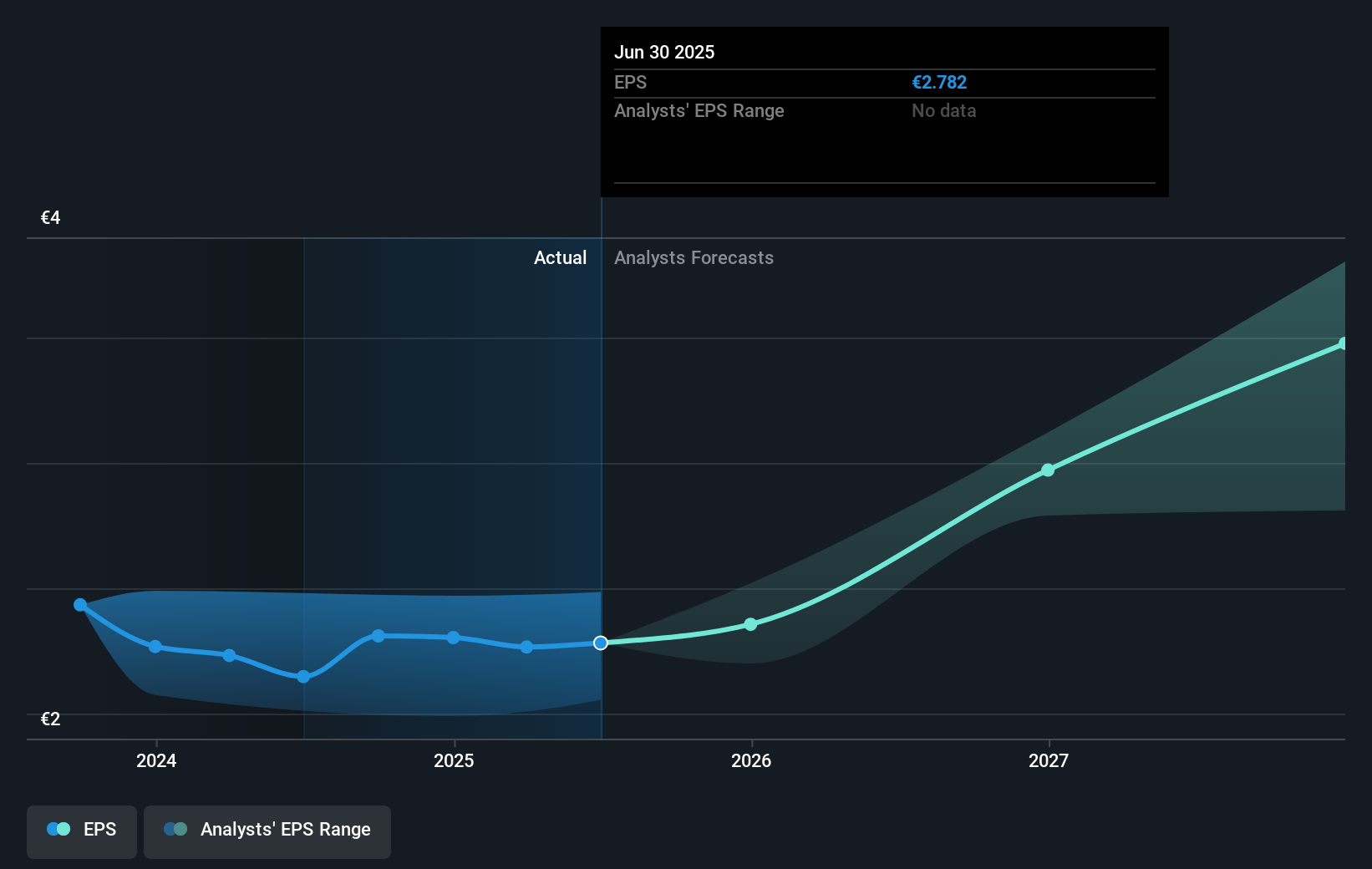Click the earliest EPS data point of late 2023
The image size is (1372, 869).
click(80, 604)
